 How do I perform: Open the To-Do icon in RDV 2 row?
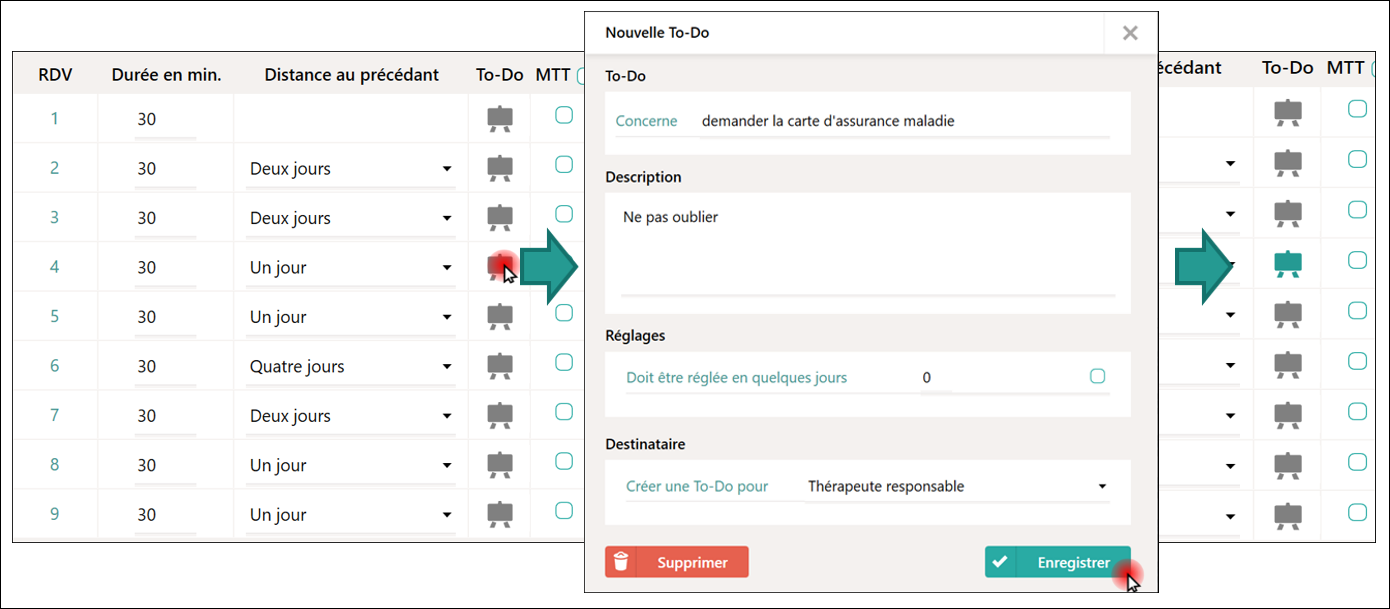click(x=499, y=168)
